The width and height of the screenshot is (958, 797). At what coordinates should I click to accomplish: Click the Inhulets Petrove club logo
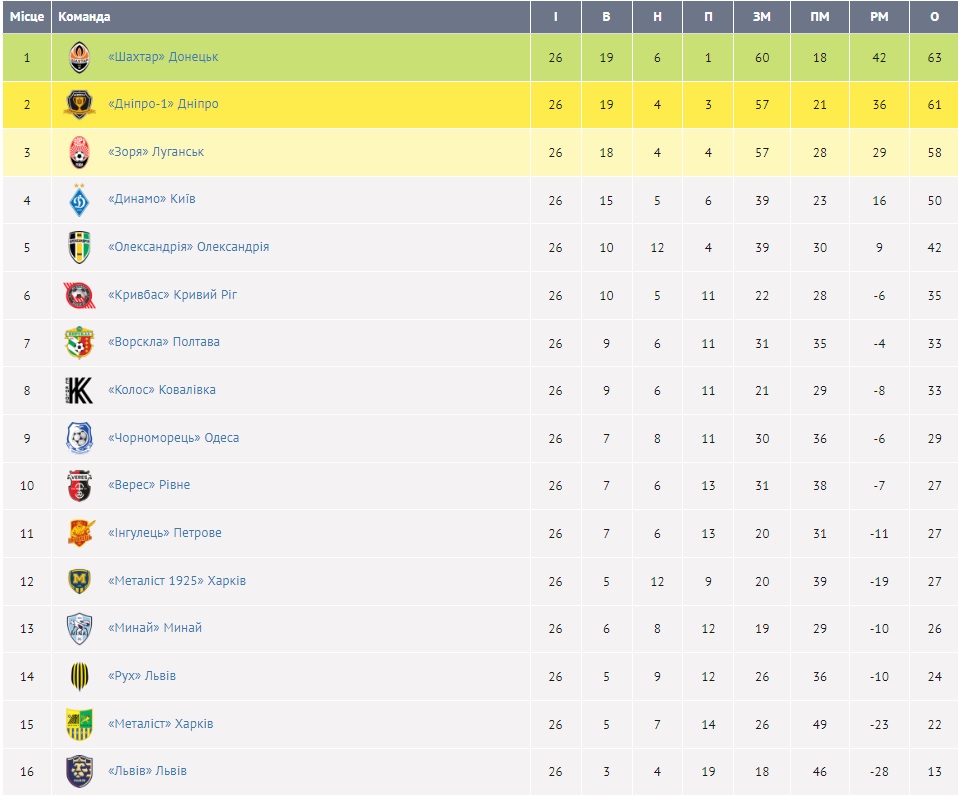coord(79,533)
